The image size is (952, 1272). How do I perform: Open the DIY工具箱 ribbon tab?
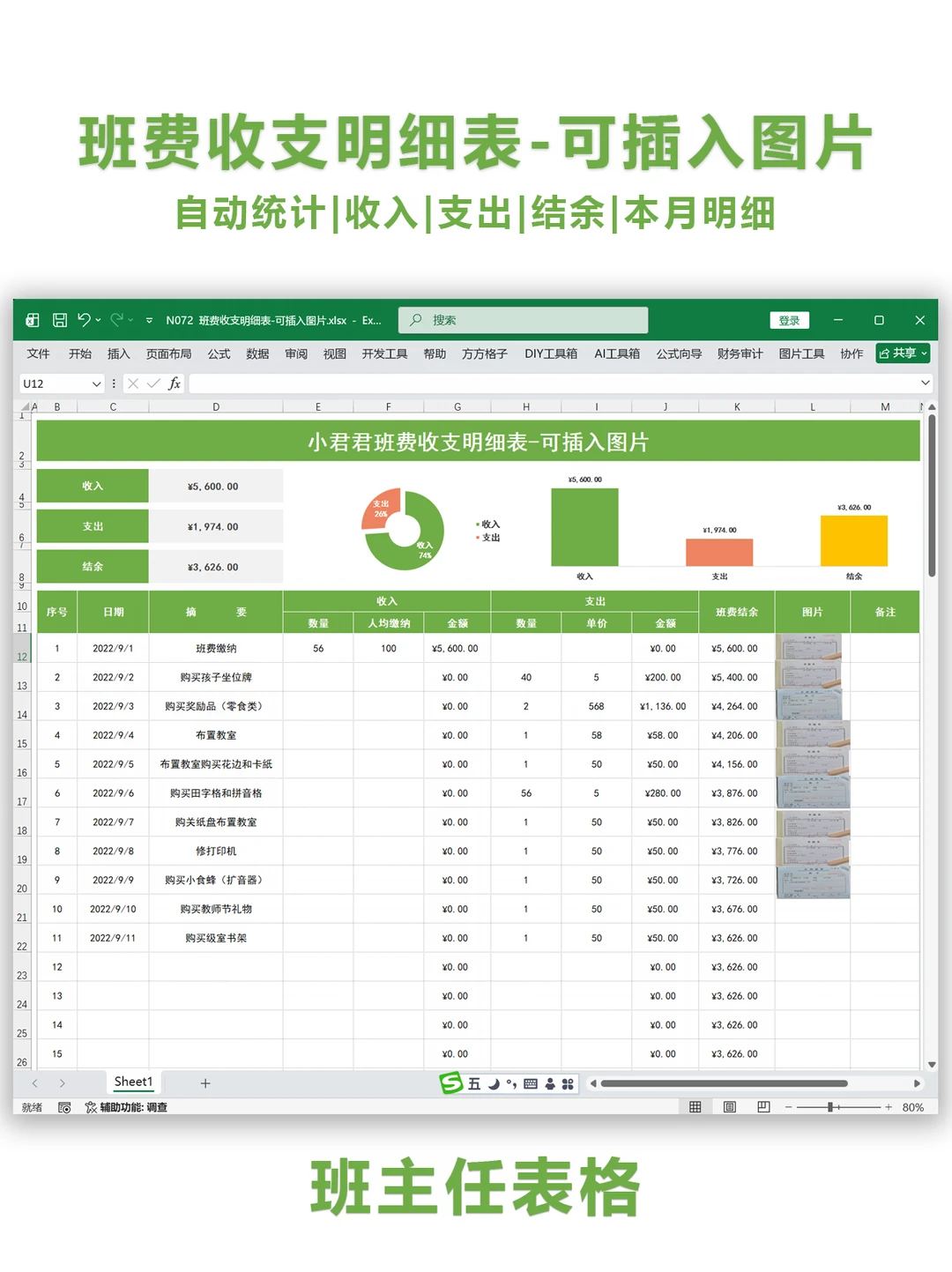551,353
